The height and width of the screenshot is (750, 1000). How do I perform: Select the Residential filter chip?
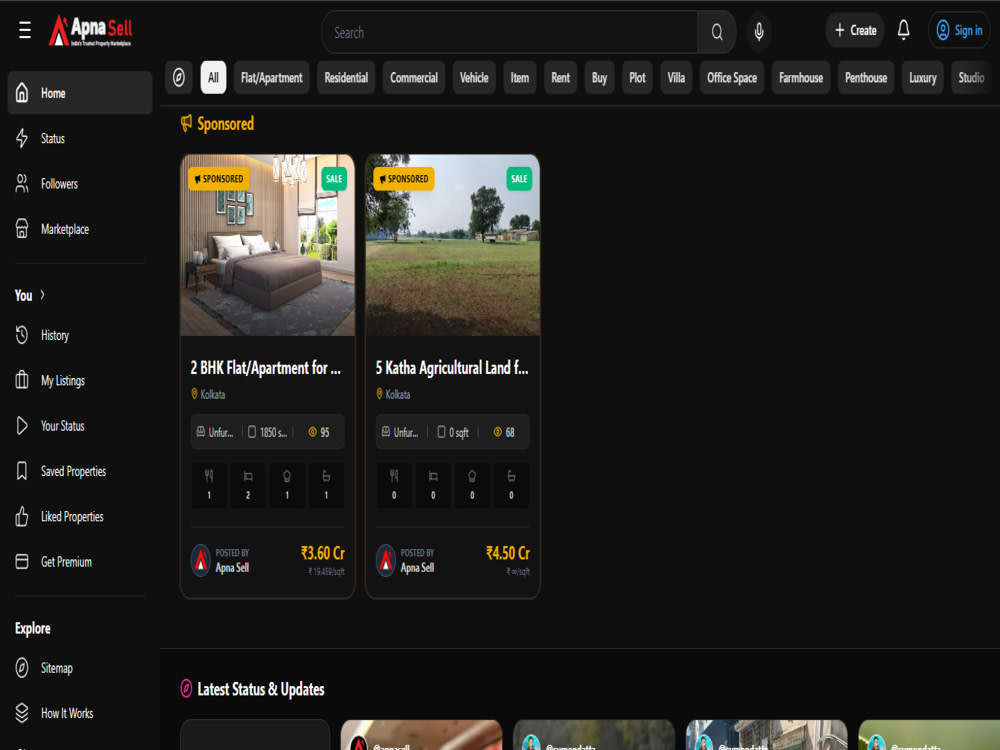click(346, 78)
